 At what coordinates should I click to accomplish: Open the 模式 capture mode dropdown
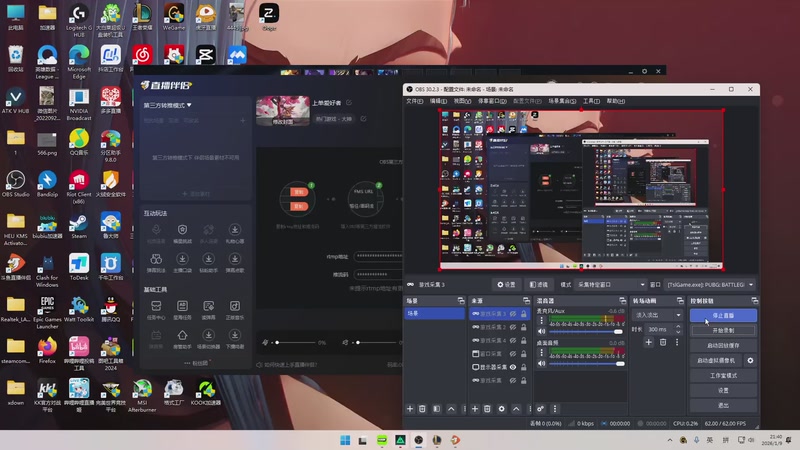610,284
